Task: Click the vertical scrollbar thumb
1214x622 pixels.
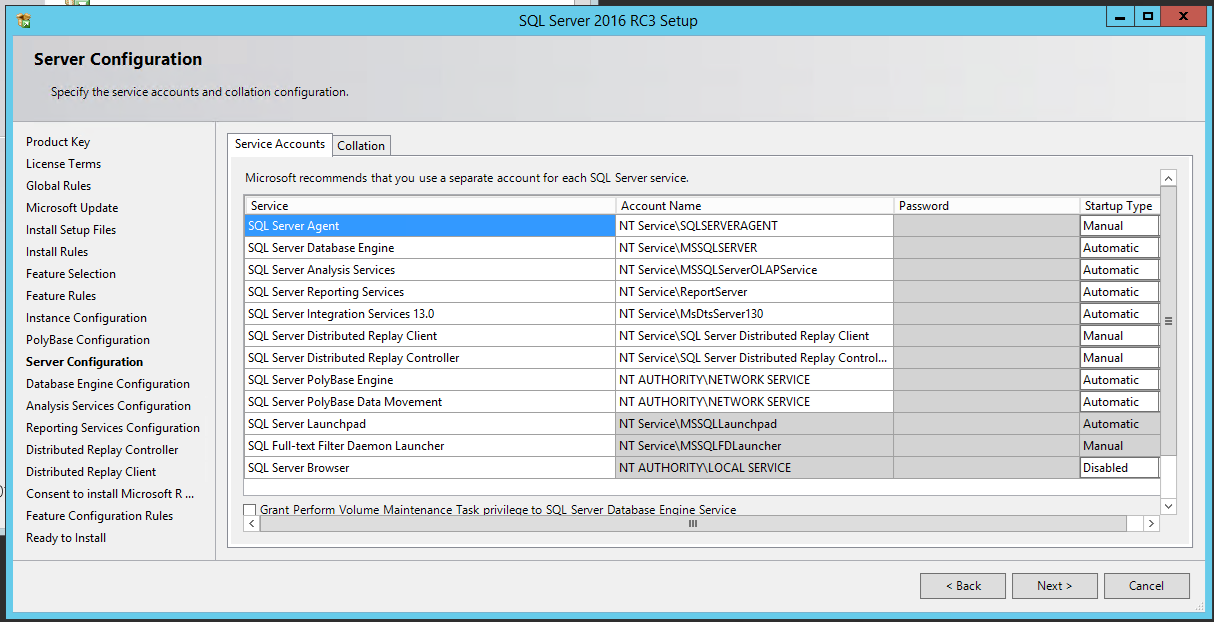Action: (1168, 321)
